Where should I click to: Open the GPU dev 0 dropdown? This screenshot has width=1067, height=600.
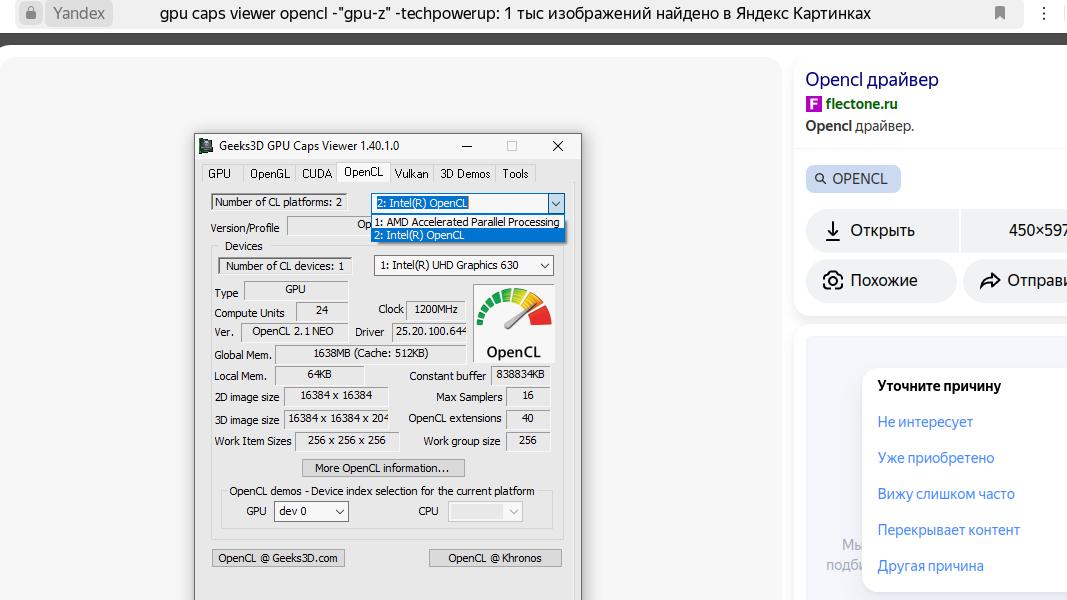(x=311, y=511)
